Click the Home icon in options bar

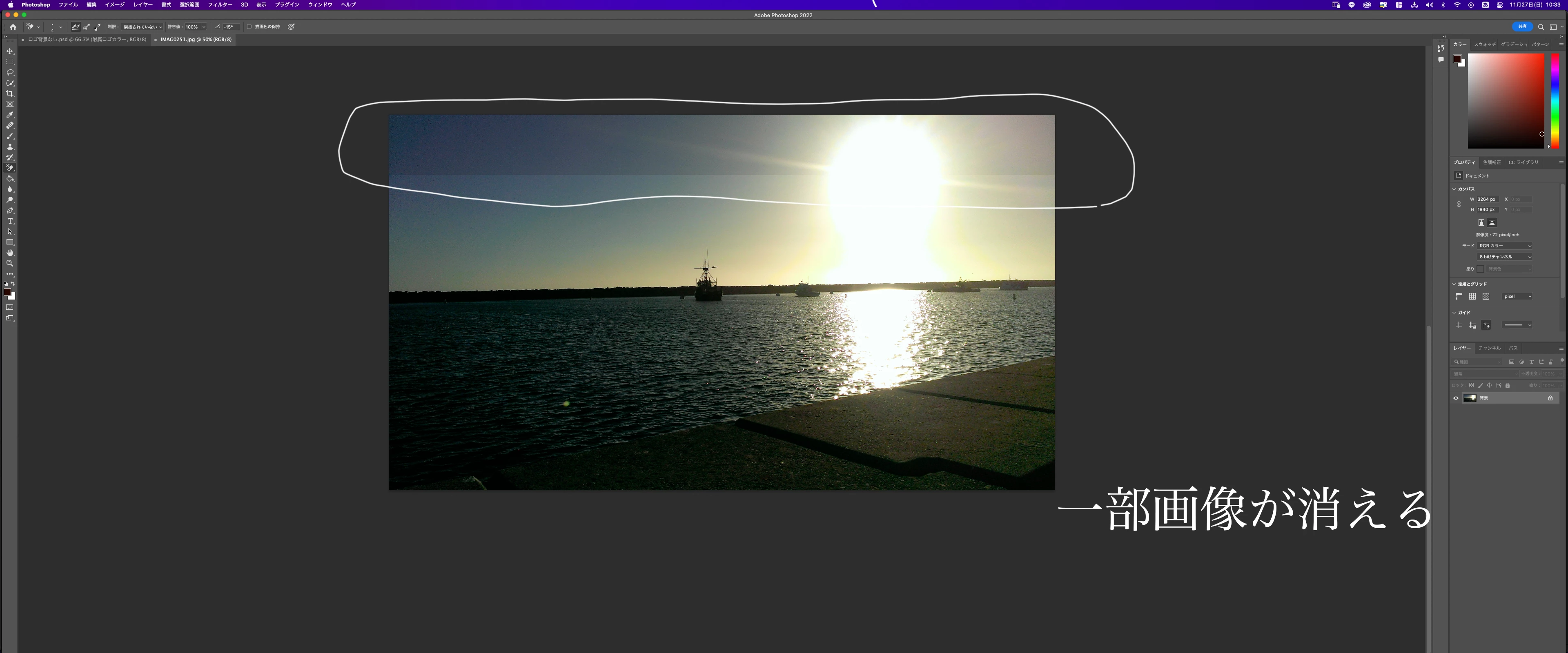tap(13, 27)
